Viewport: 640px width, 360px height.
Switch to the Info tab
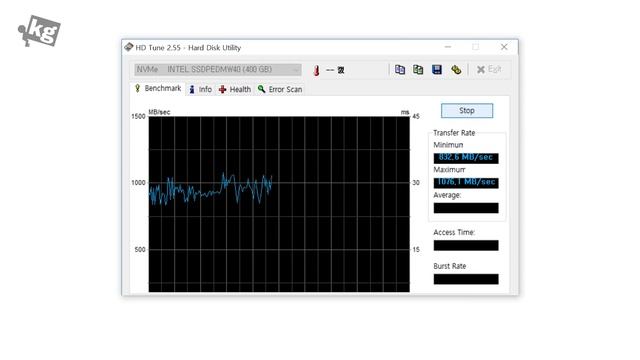pos(200,89)
